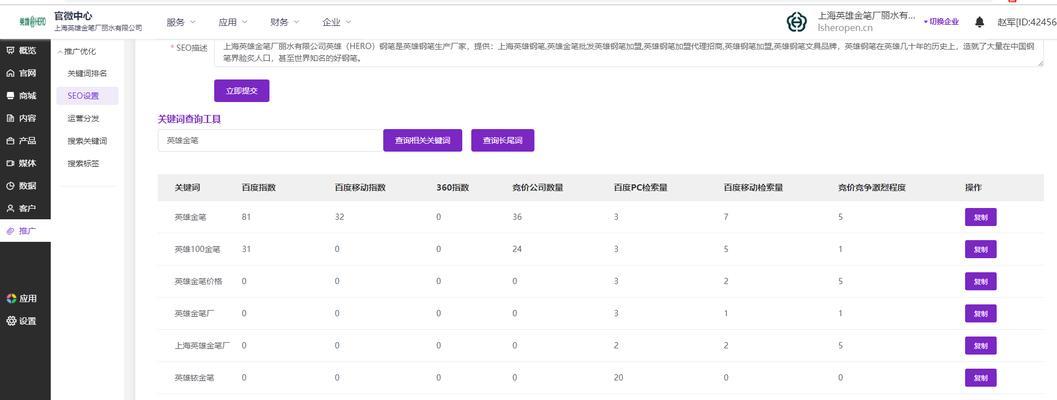This screenshot has width=1057, height=400.
Task: Click the company round logo in header
Action: 796,22
